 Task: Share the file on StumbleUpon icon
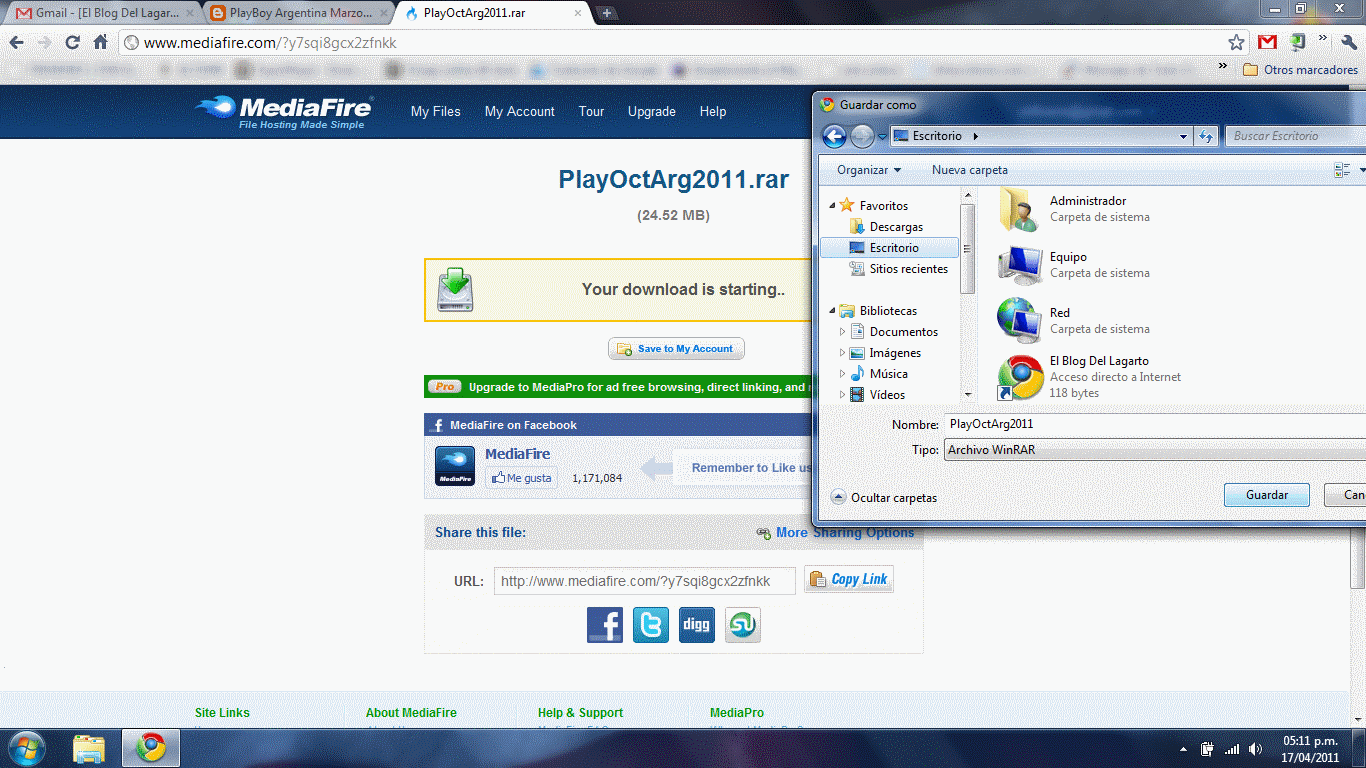pos(743,625)
